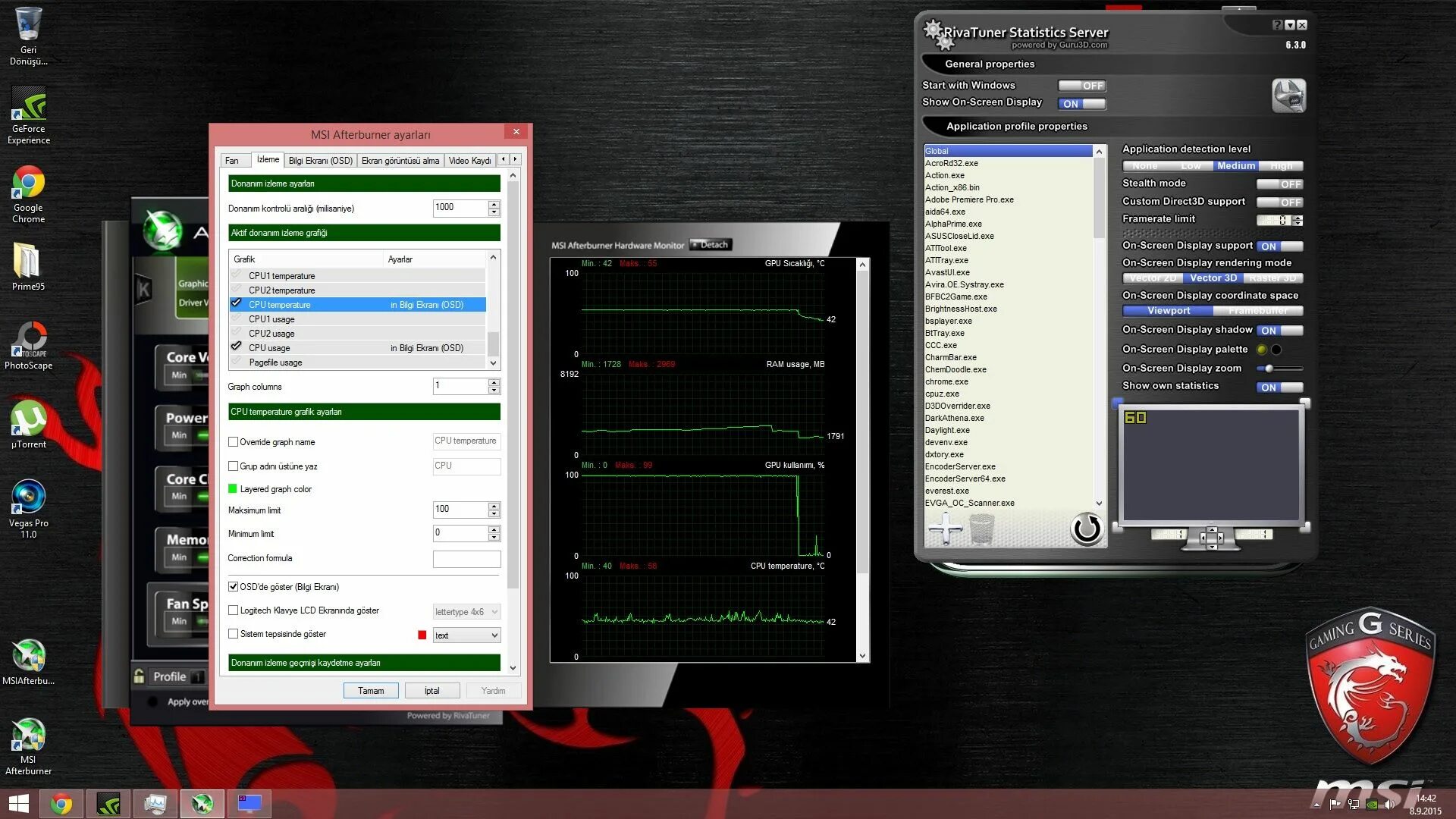Switch to the MSI Afterburner taskbar icon
This screenshot has height=819, width=1456.
[202, 804]
